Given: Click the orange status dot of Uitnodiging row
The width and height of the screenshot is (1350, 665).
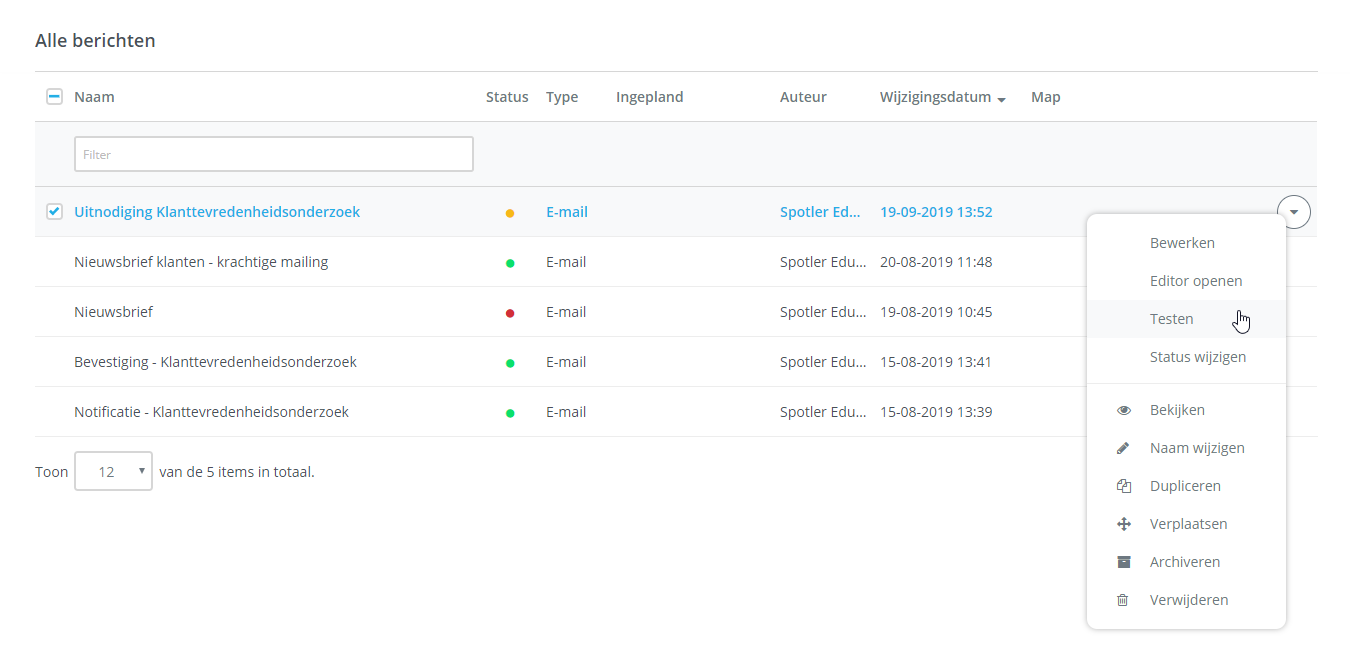Looking at the screenshot, I should point(510,213).
